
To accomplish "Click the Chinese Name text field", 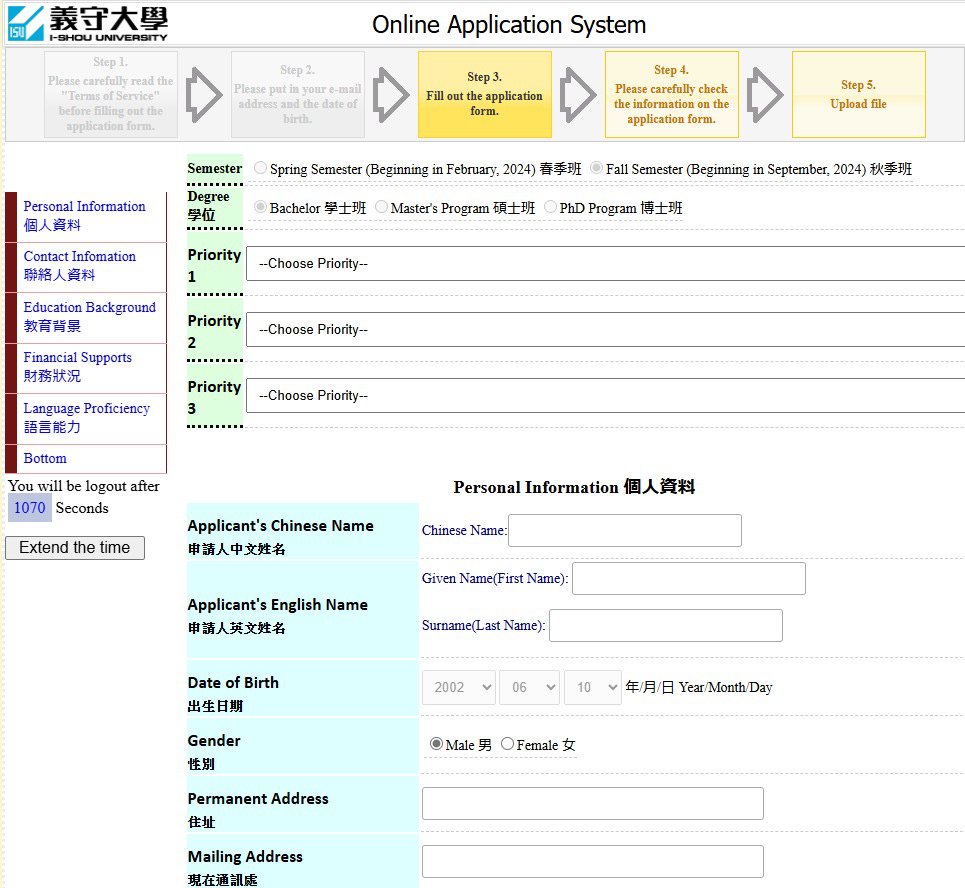I will tap(625, 531).
